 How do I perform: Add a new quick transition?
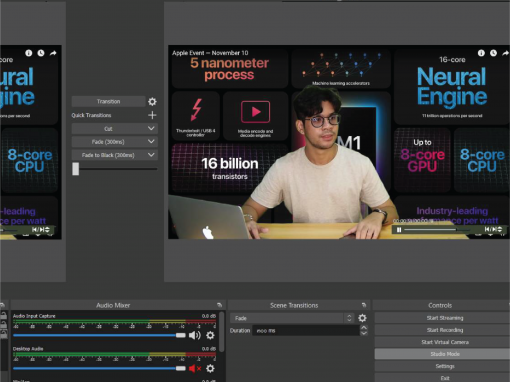pos(152,115)
